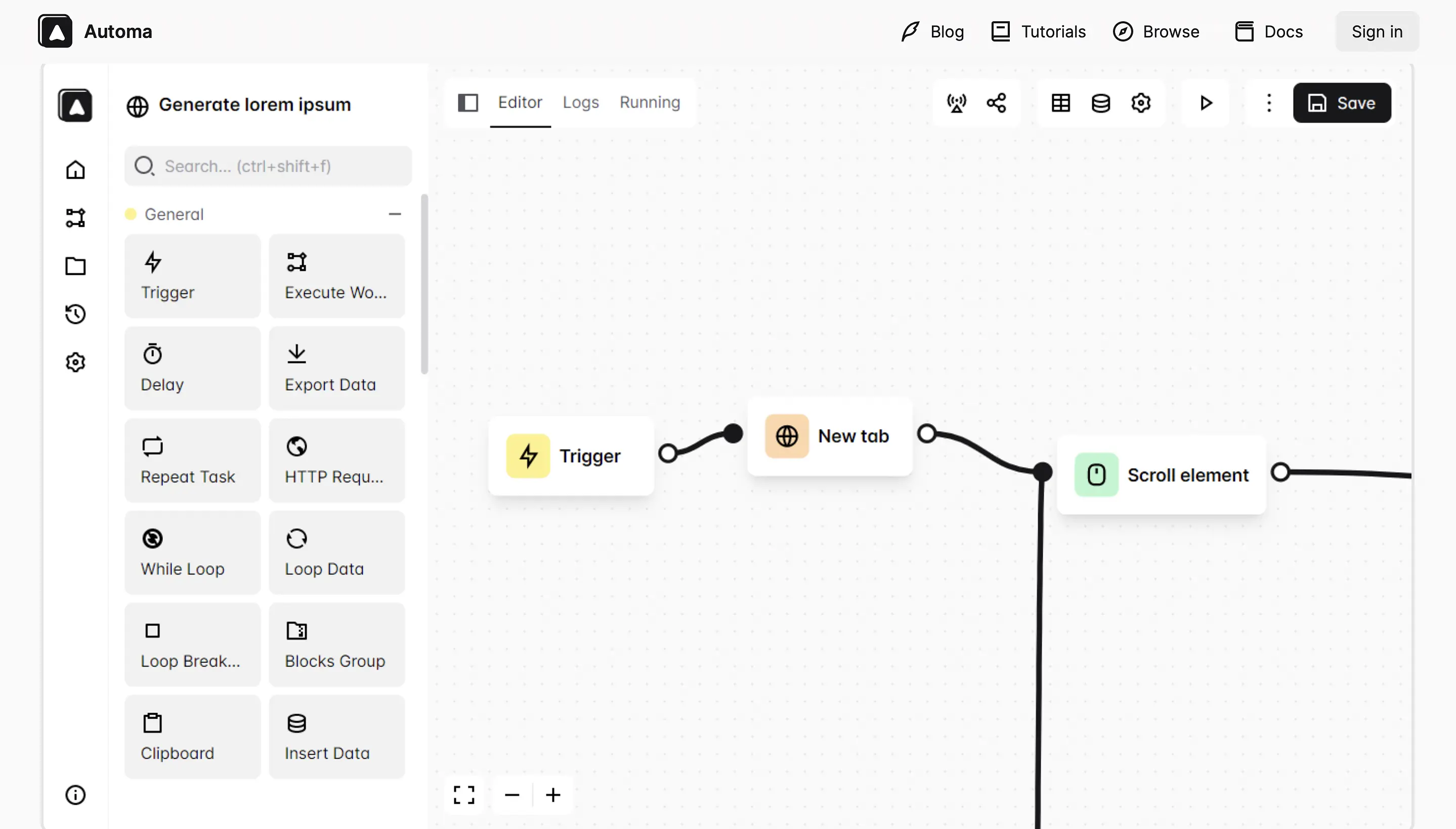The width and height of the screenshot is (1456, 829).
Task: Click the Save button
Action: click(1342, 103)
